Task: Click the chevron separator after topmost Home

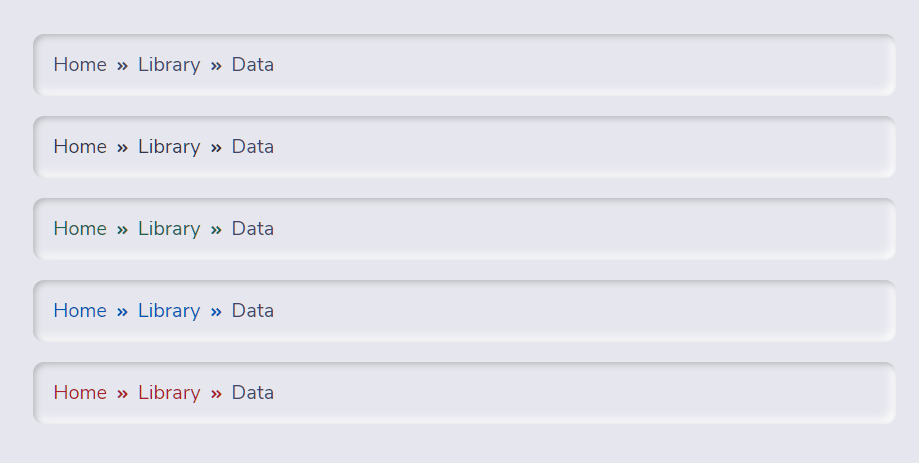Action: tap(122, 65)
